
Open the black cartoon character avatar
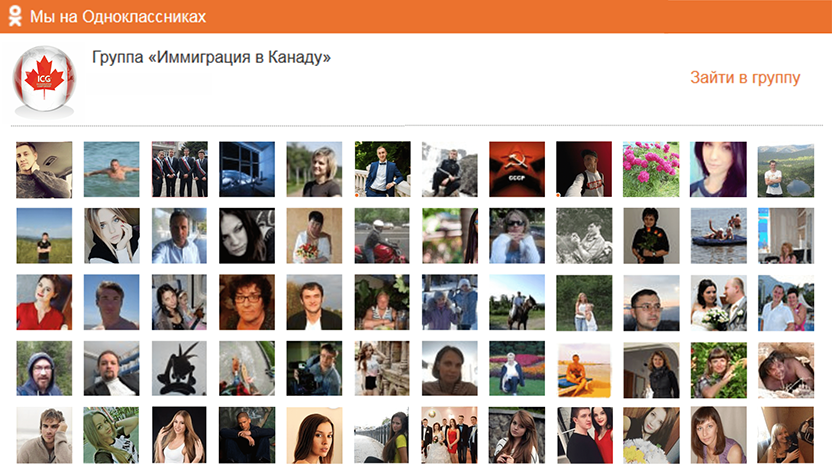pos(179,369)
